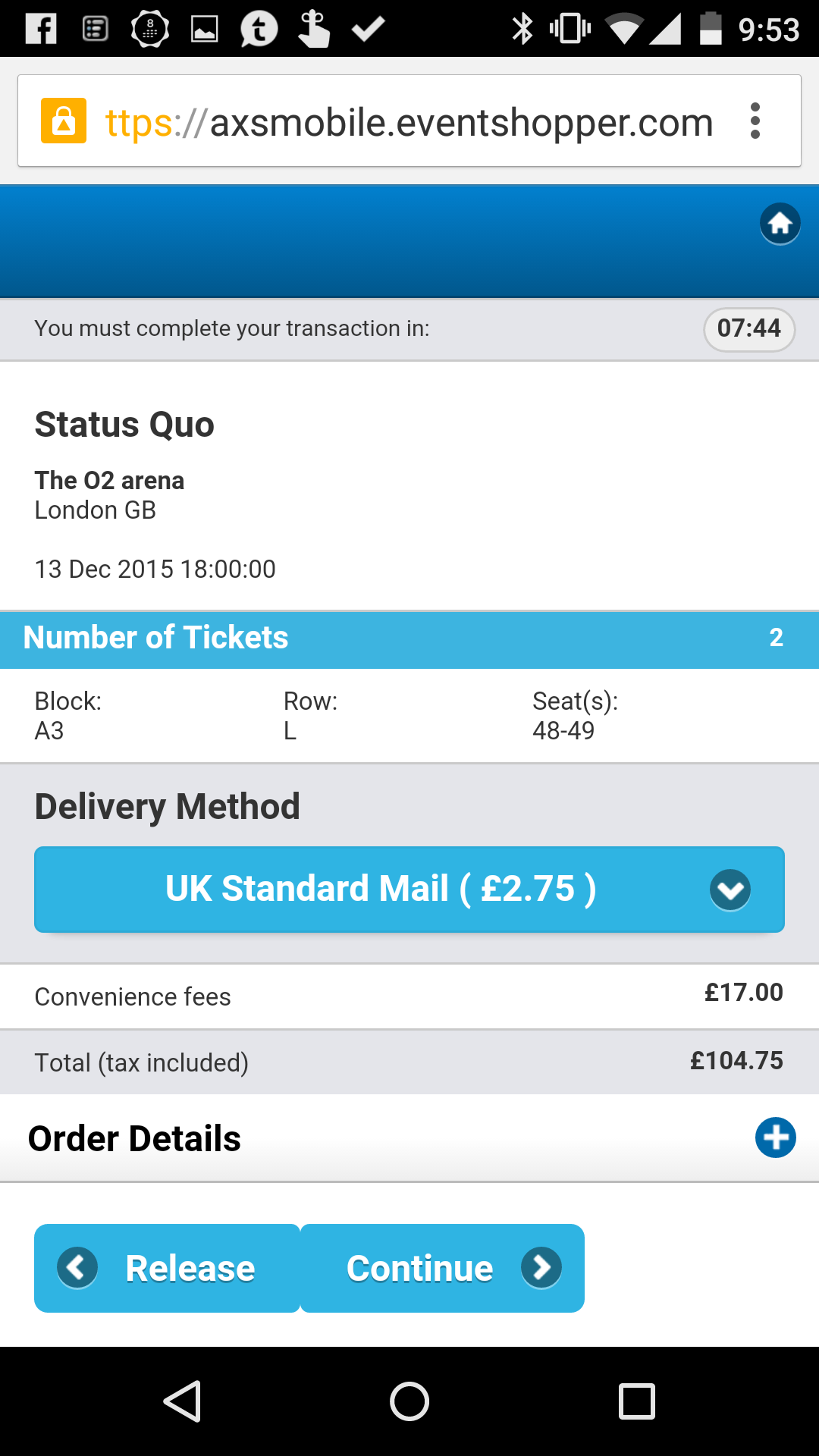Open the recent apps square button
The width and height of the screenshot is (819, 1456).
[x=636, y=1401]
